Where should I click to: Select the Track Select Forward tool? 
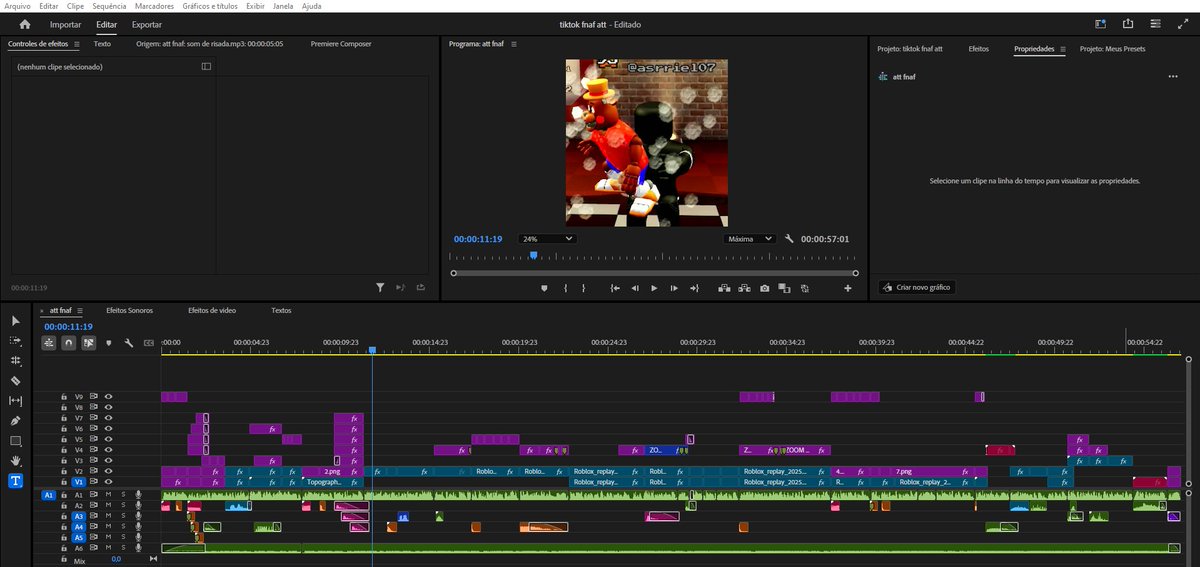tap(16, 340)
